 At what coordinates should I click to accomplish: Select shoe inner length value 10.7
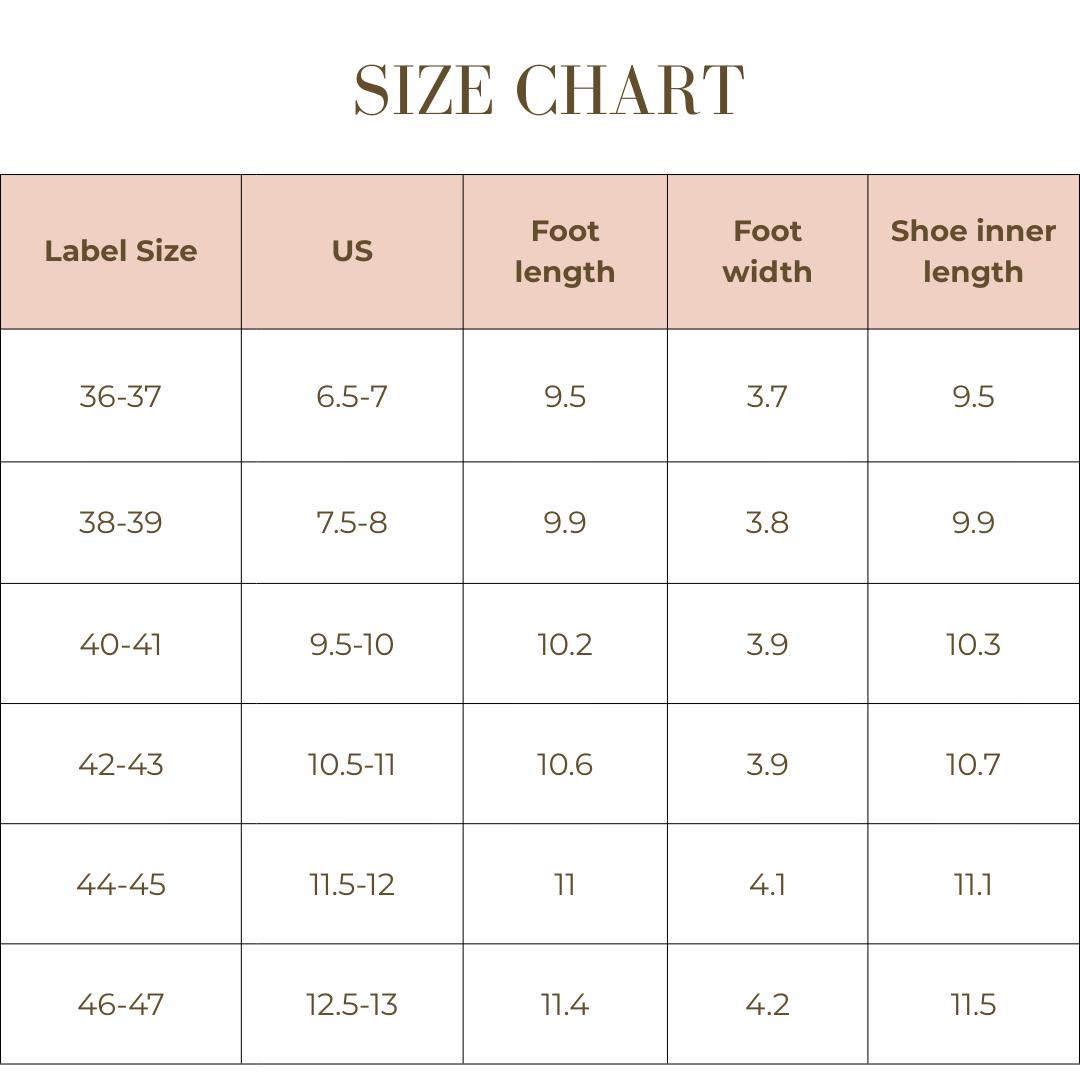coord(973,764)
